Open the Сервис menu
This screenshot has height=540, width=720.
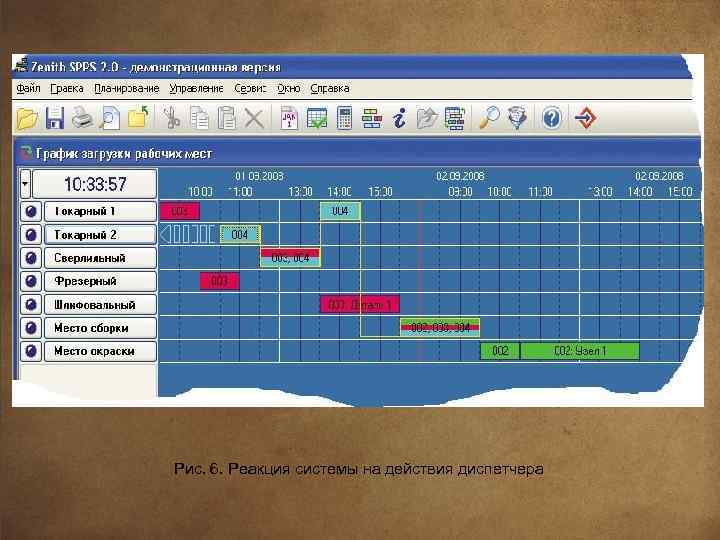(x=250, y=88)
